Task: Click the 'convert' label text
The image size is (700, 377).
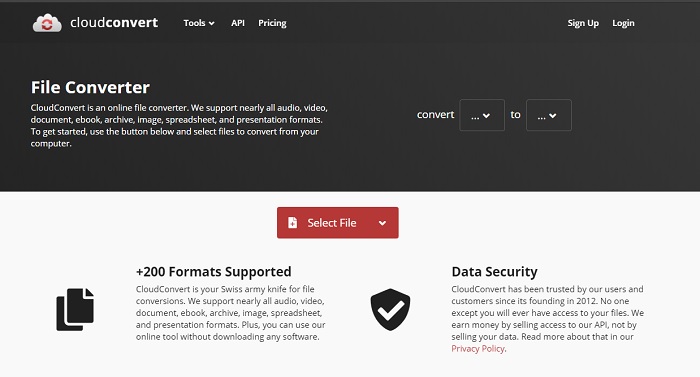Action: coord(435,115)
